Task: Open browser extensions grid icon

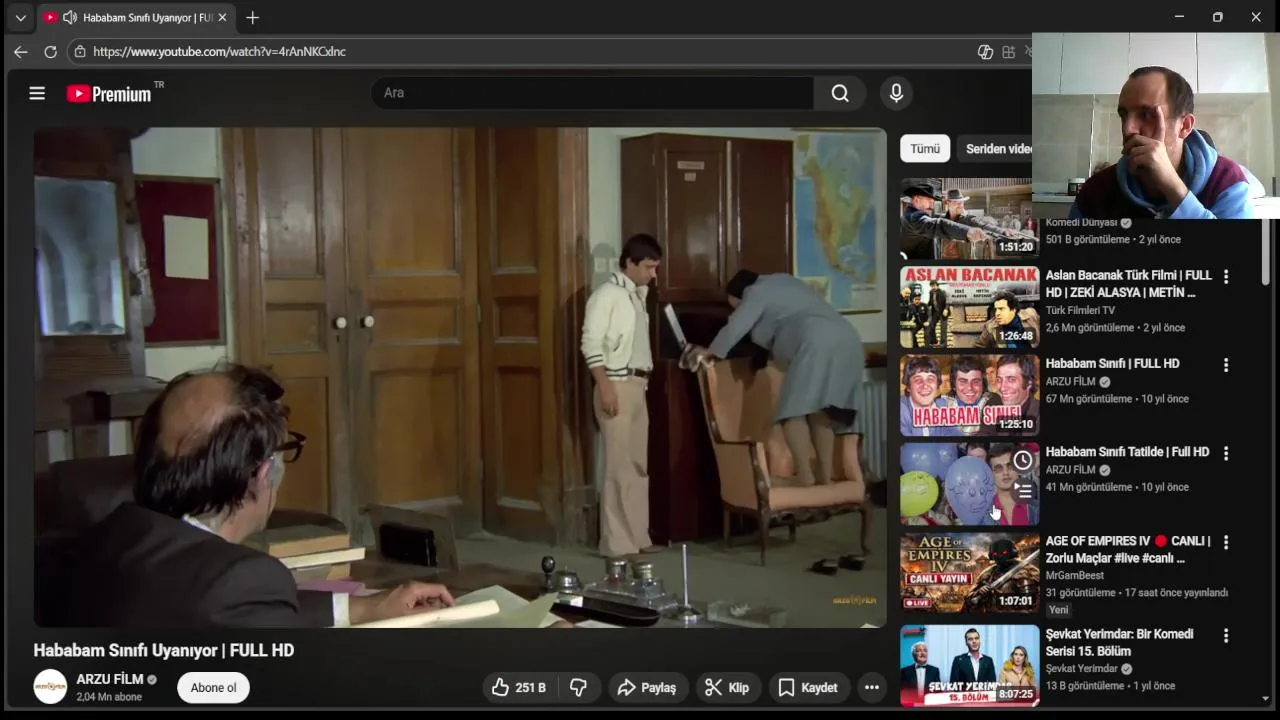Action: click(x=1009, y=52)
